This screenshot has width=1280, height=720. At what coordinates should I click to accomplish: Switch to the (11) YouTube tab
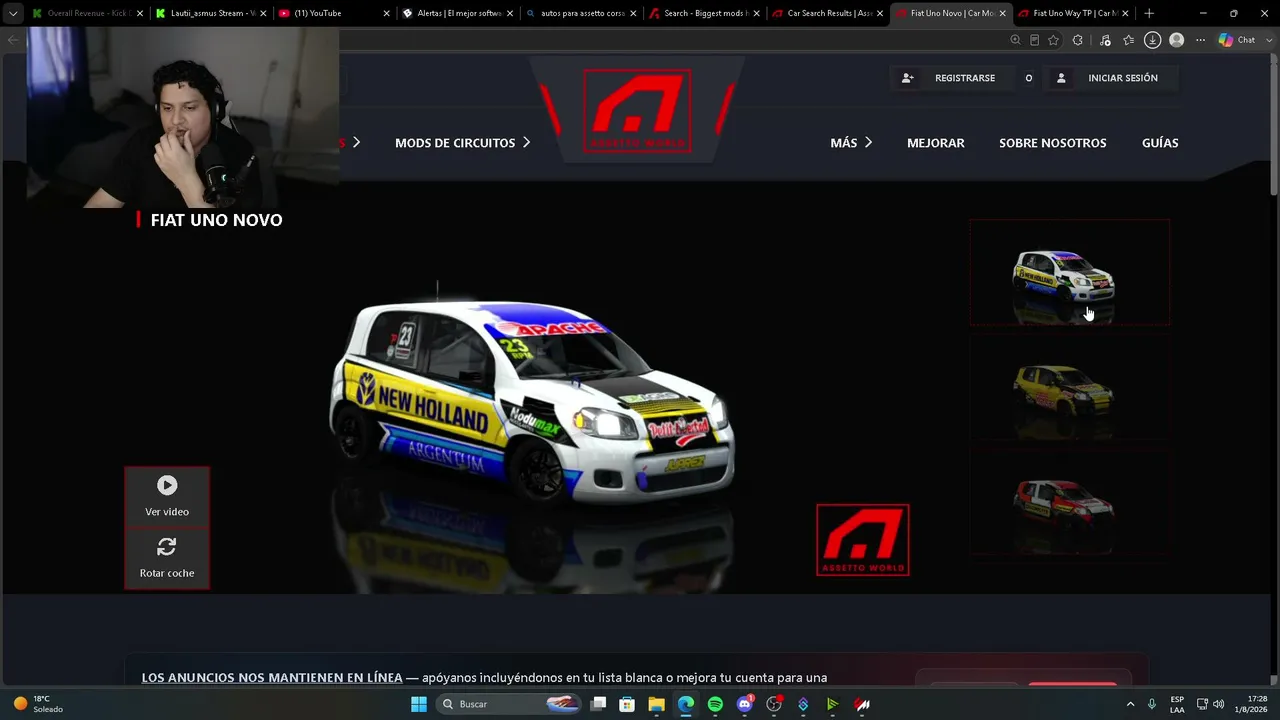333,13
